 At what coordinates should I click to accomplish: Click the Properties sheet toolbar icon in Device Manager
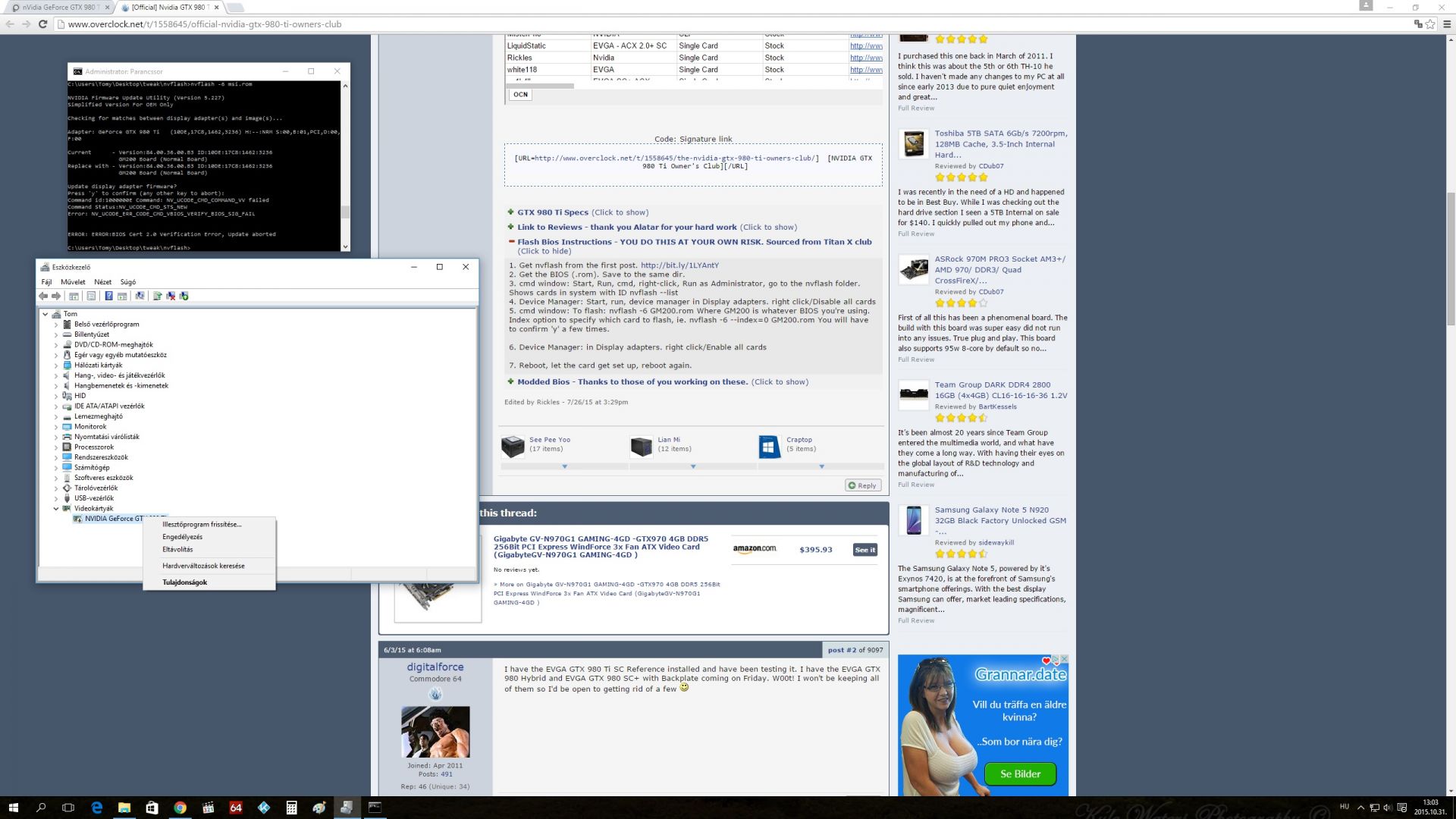pos(91,296)
